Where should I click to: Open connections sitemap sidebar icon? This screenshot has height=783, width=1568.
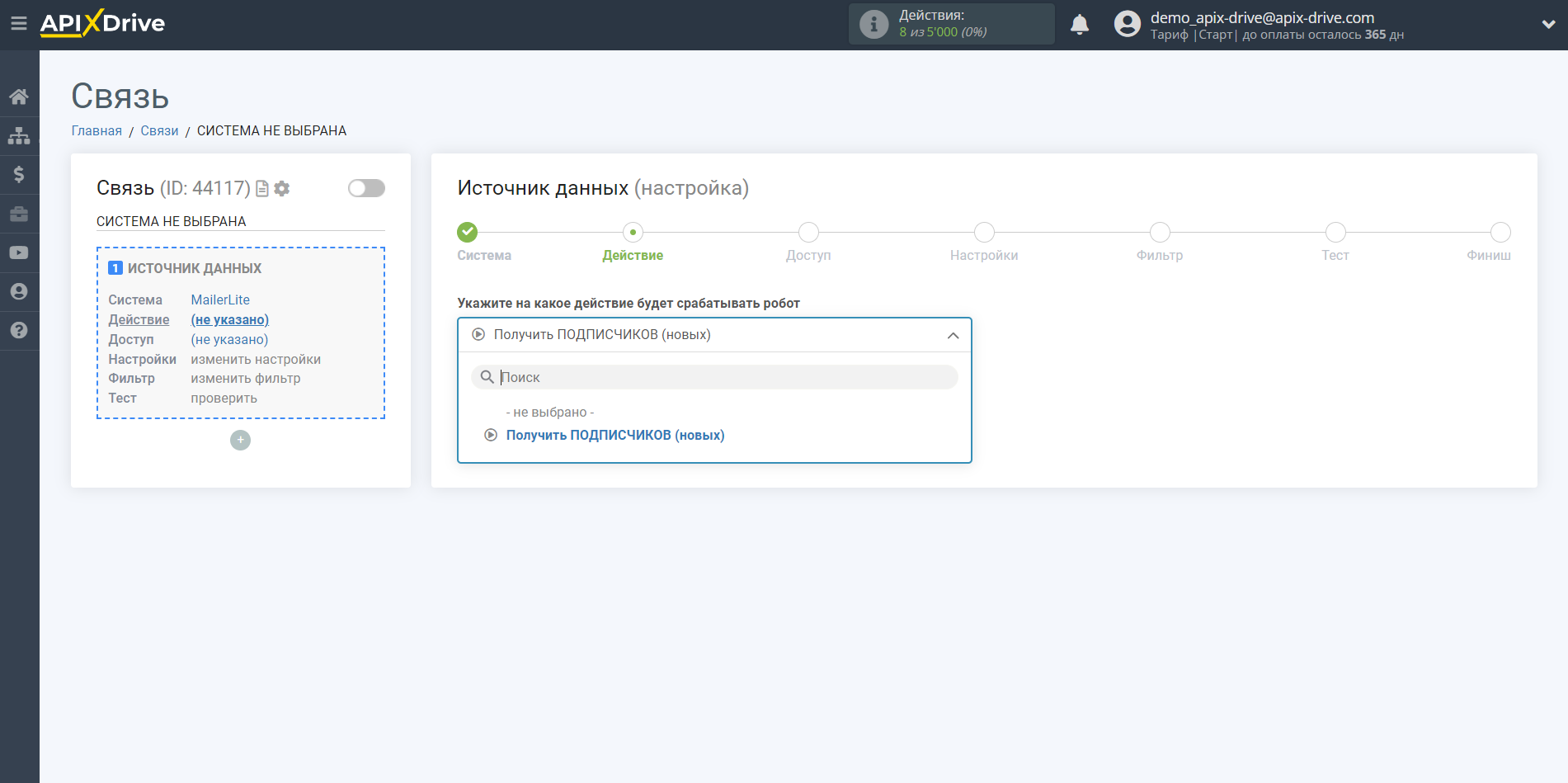point(19,135)
